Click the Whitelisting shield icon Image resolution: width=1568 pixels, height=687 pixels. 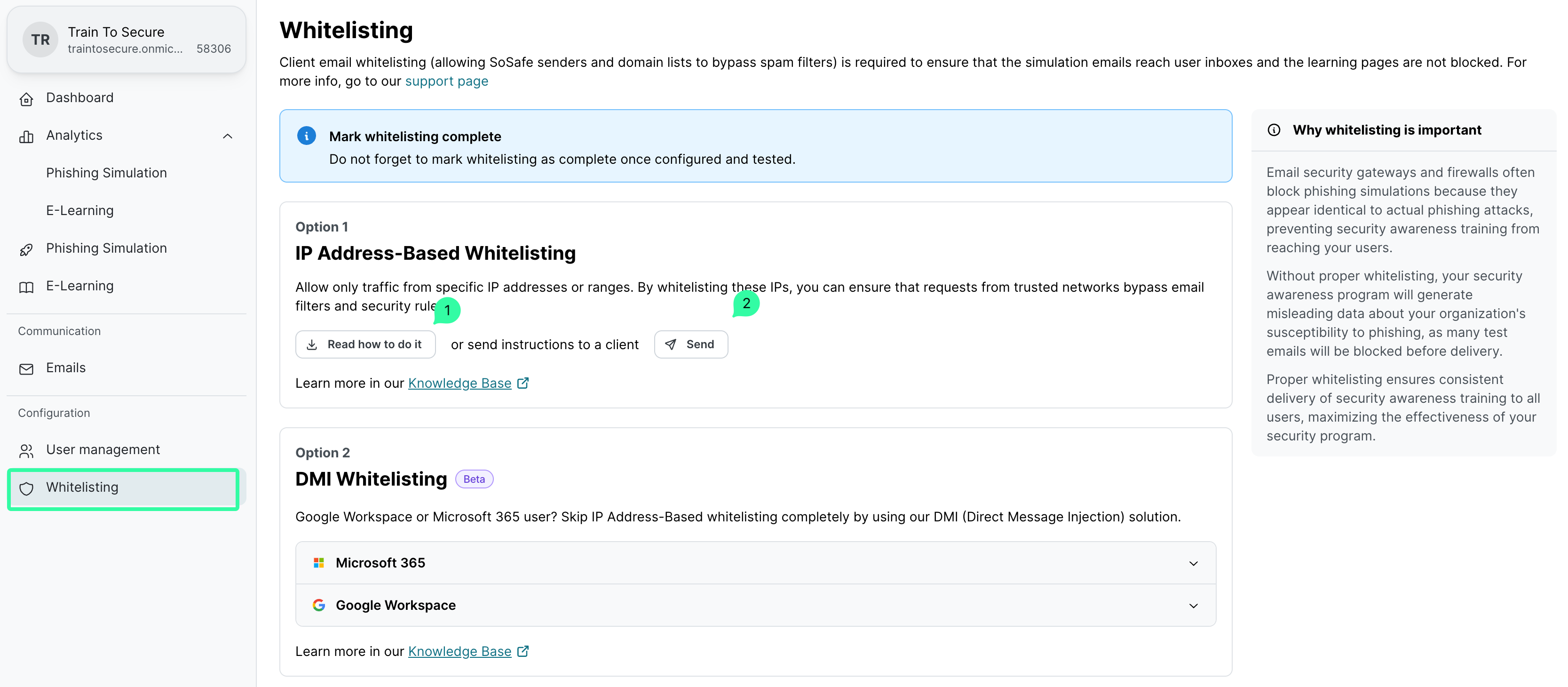[26, 488]
